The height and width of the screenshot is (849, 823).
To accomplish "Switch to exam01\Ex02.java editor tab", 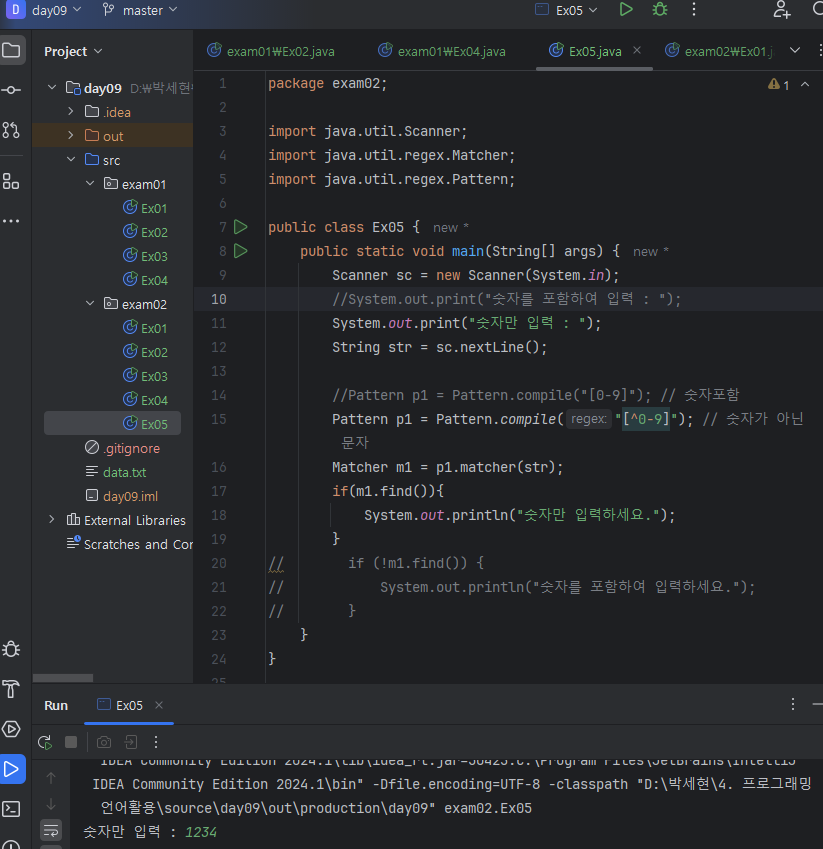I will click(x=271, y=51).
